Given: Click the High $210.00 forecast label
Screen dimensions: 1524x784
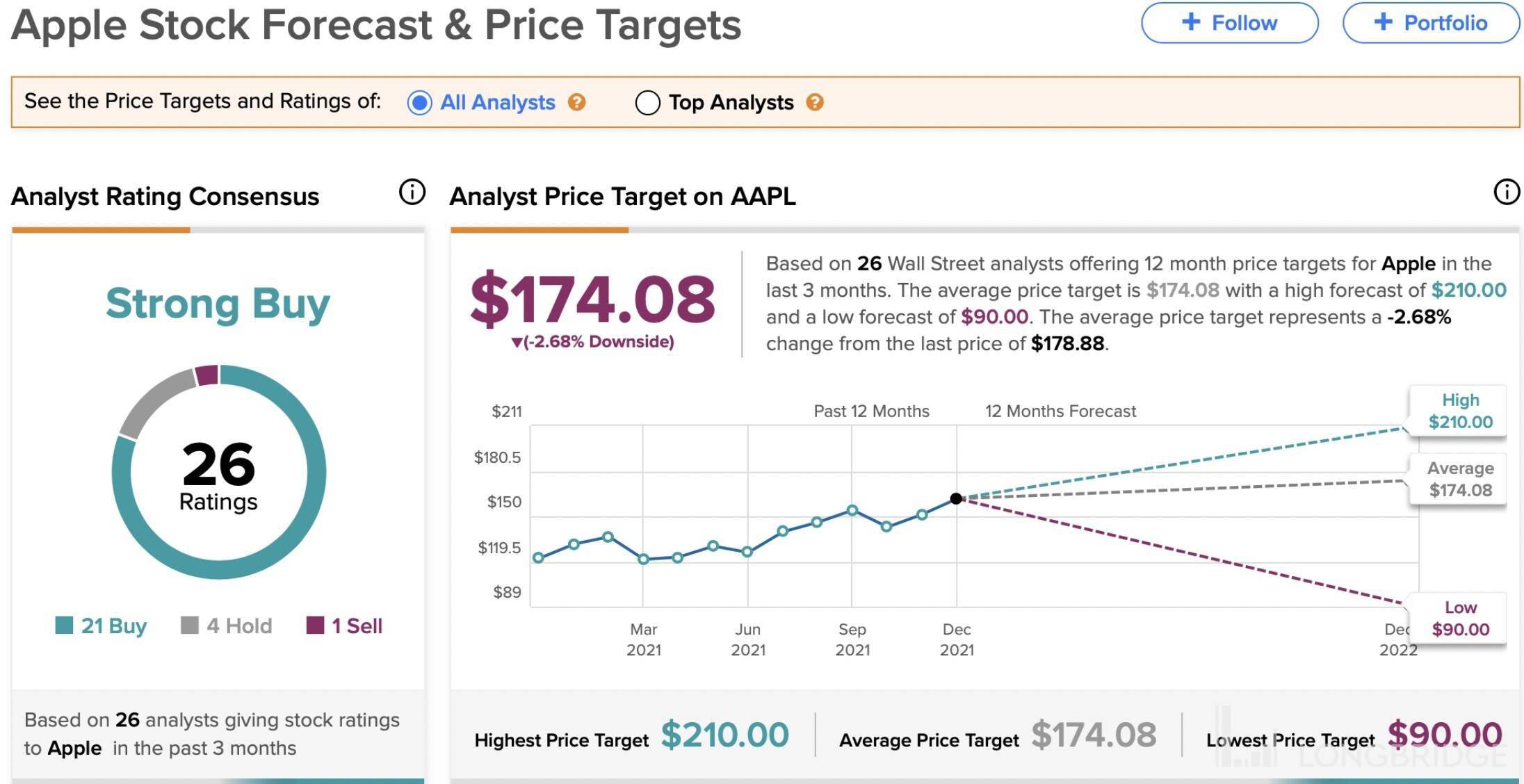Looking at the screenshot, I should (x=1459, y=411).
